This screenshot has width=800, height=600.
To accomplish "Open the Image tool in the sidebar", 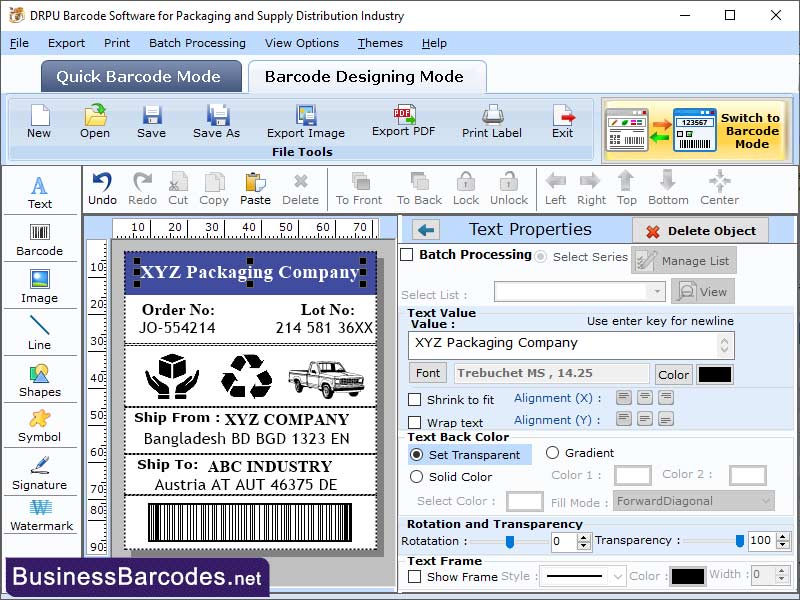I will 40,286.
